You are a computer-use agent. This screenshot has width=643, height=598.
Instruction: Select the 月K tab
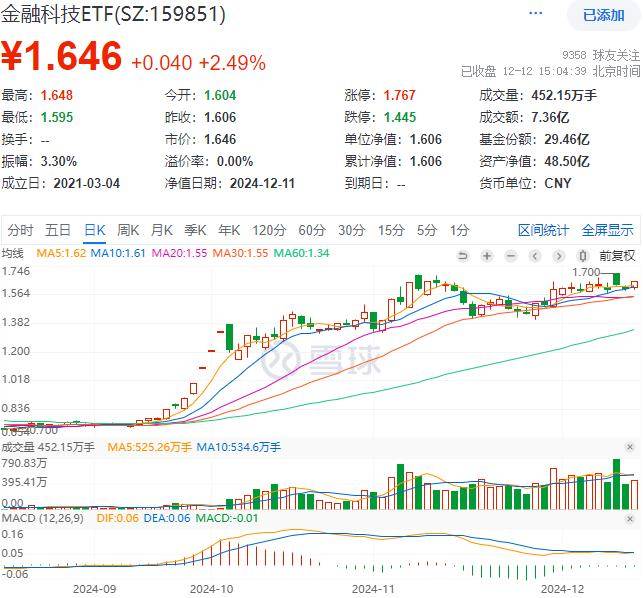162,230
